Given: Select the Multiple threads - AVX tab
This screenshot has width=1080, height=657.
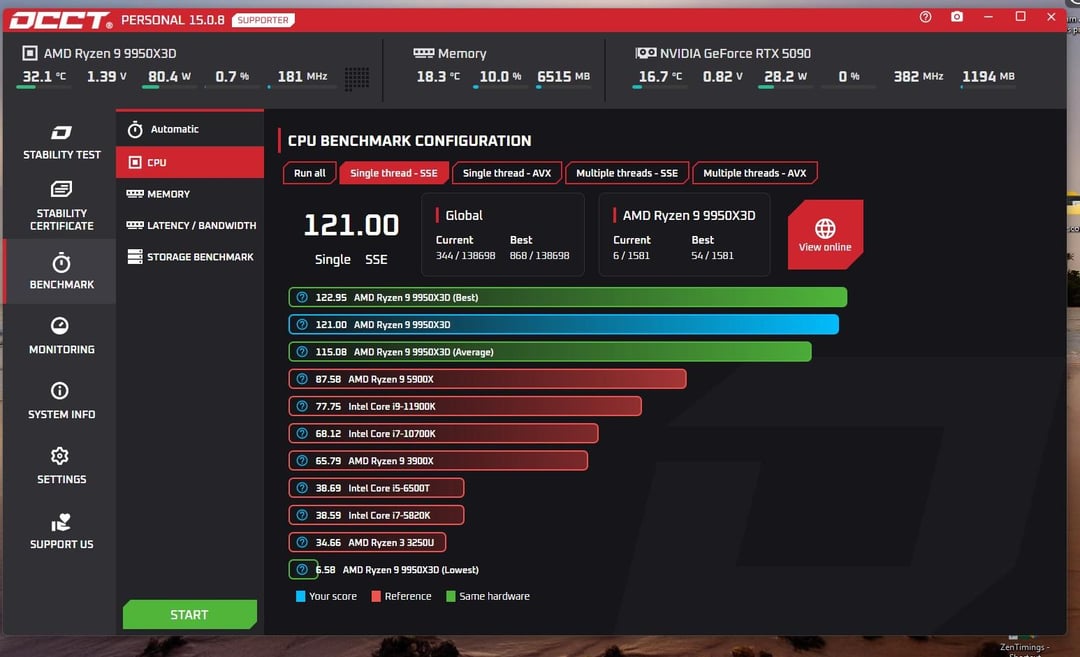Looking at the screenshot, I should click(755, 173).
